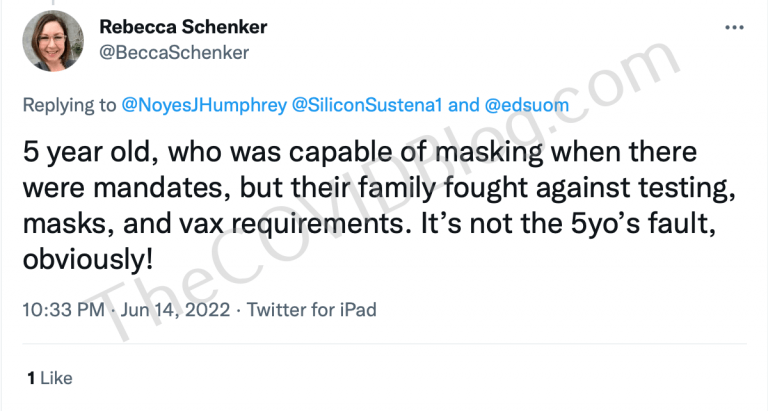This screenshot has height=411, width=768.
Task: Click the "Replying to" label
Action: (70, 105)
